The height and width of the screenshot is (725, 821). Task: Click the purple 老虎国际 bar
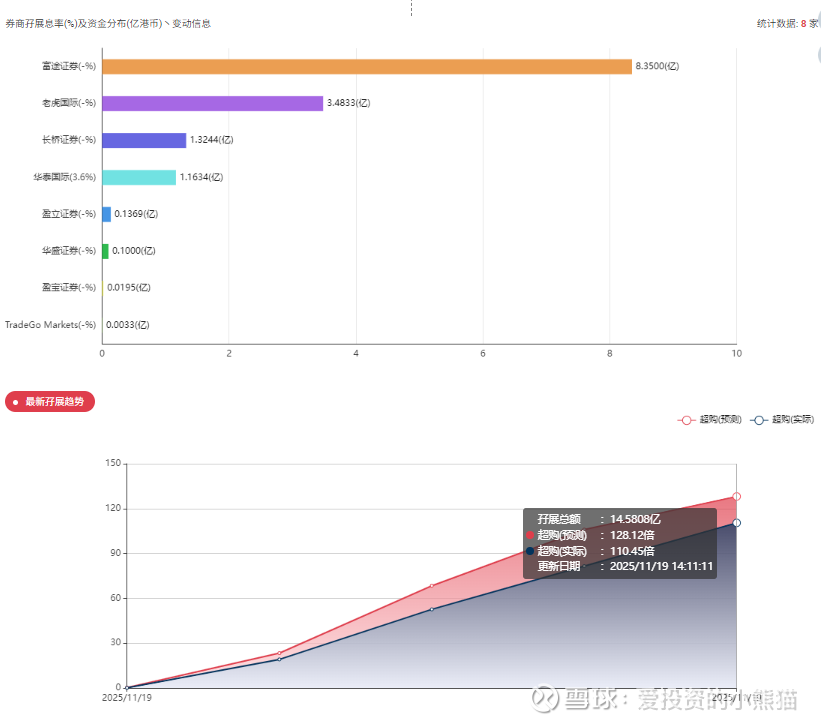click(x=213, y=103)
